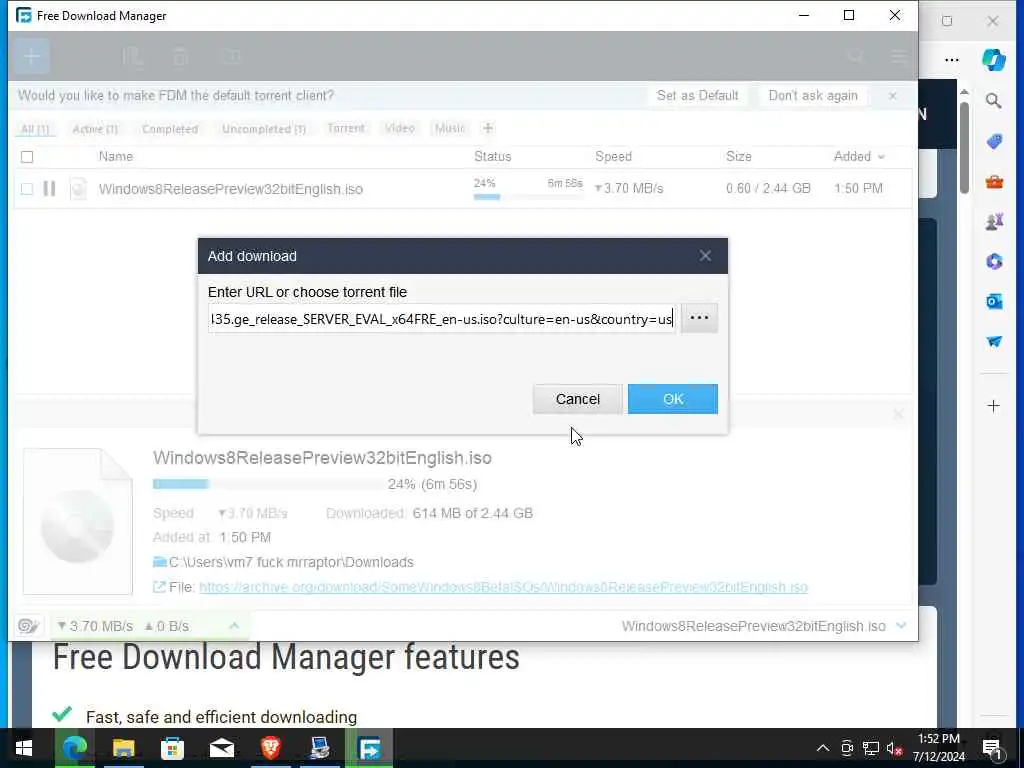Click Cancel in Add download dialog
The image size is (1024, 768).
(x=577, y=399)
